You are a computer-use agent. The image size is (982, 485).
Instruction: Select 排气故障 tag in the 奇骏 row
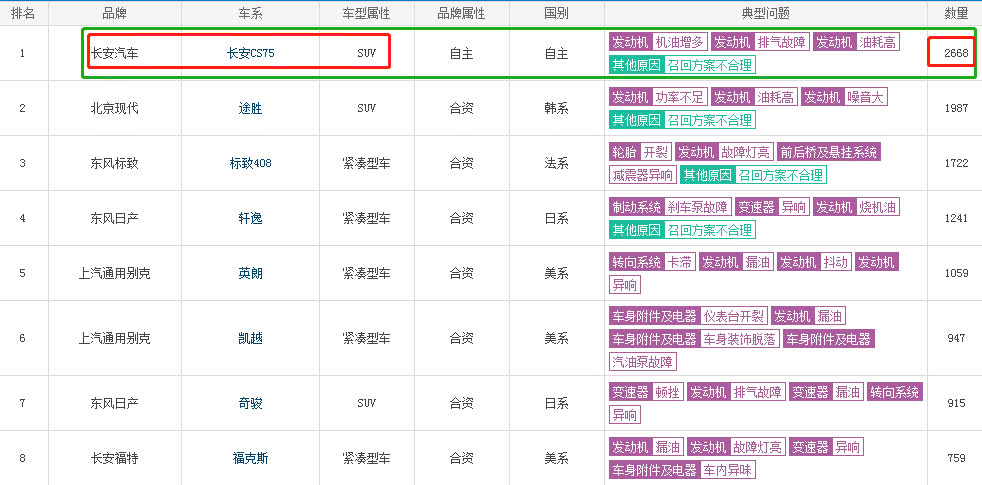coord(758,392)
